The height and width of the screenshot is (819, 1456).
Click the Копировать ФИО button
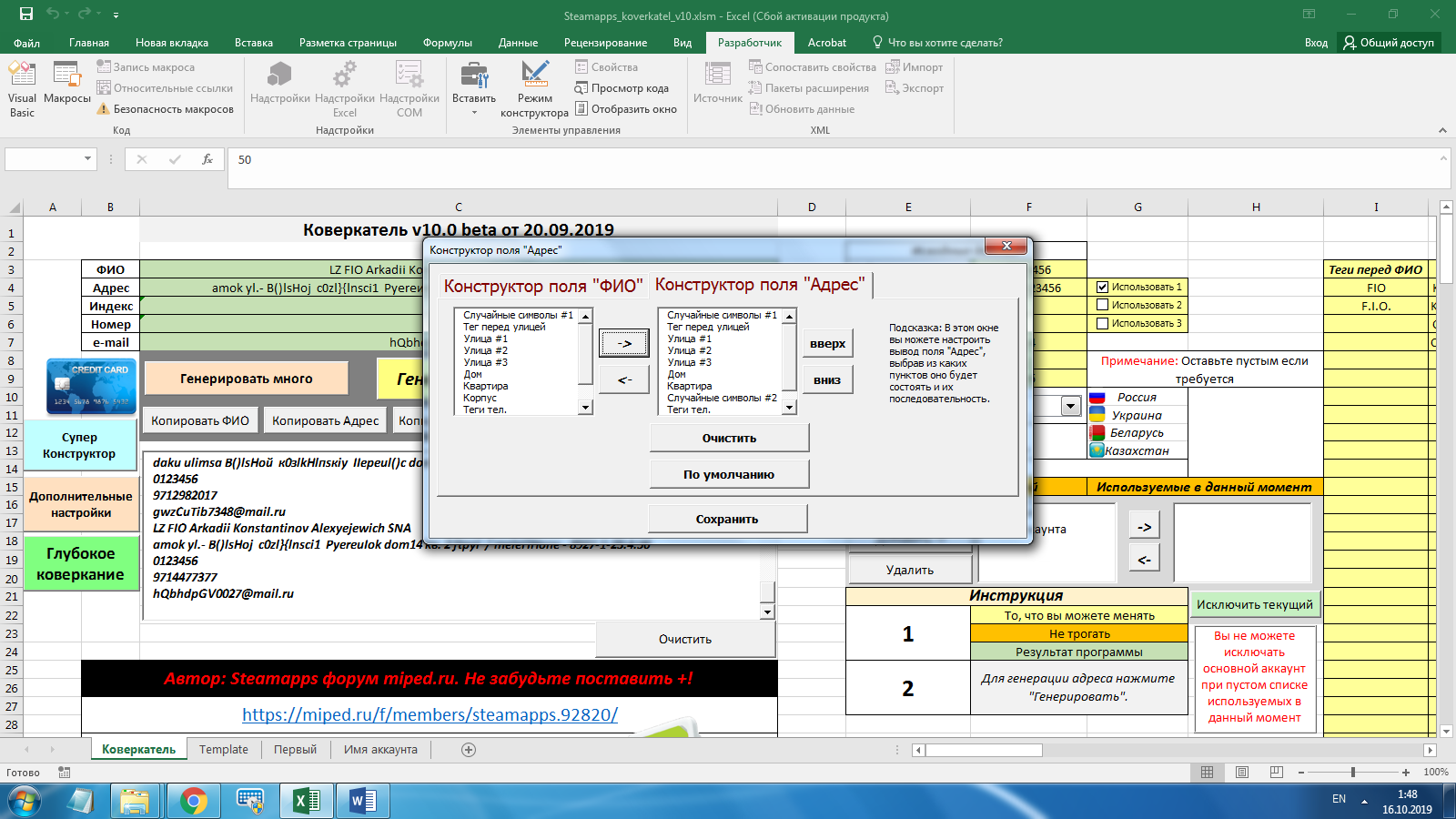click(x=200, y=420)
